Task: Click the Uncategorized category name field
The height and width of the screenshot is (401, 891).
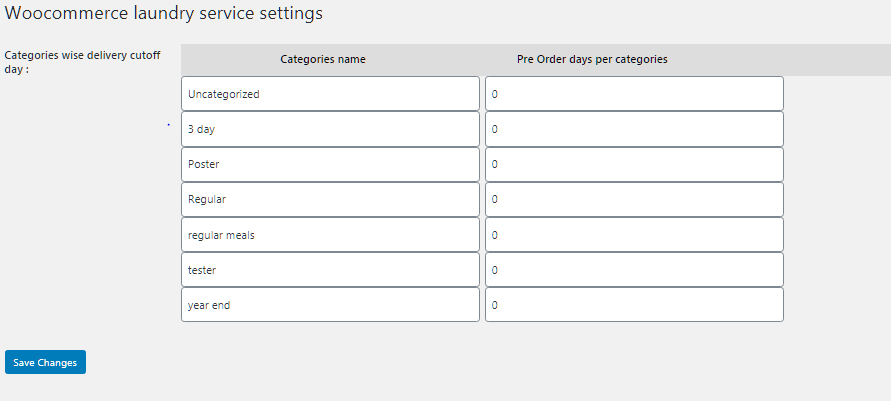Action: pyautogui.click(x=330, y=94)
